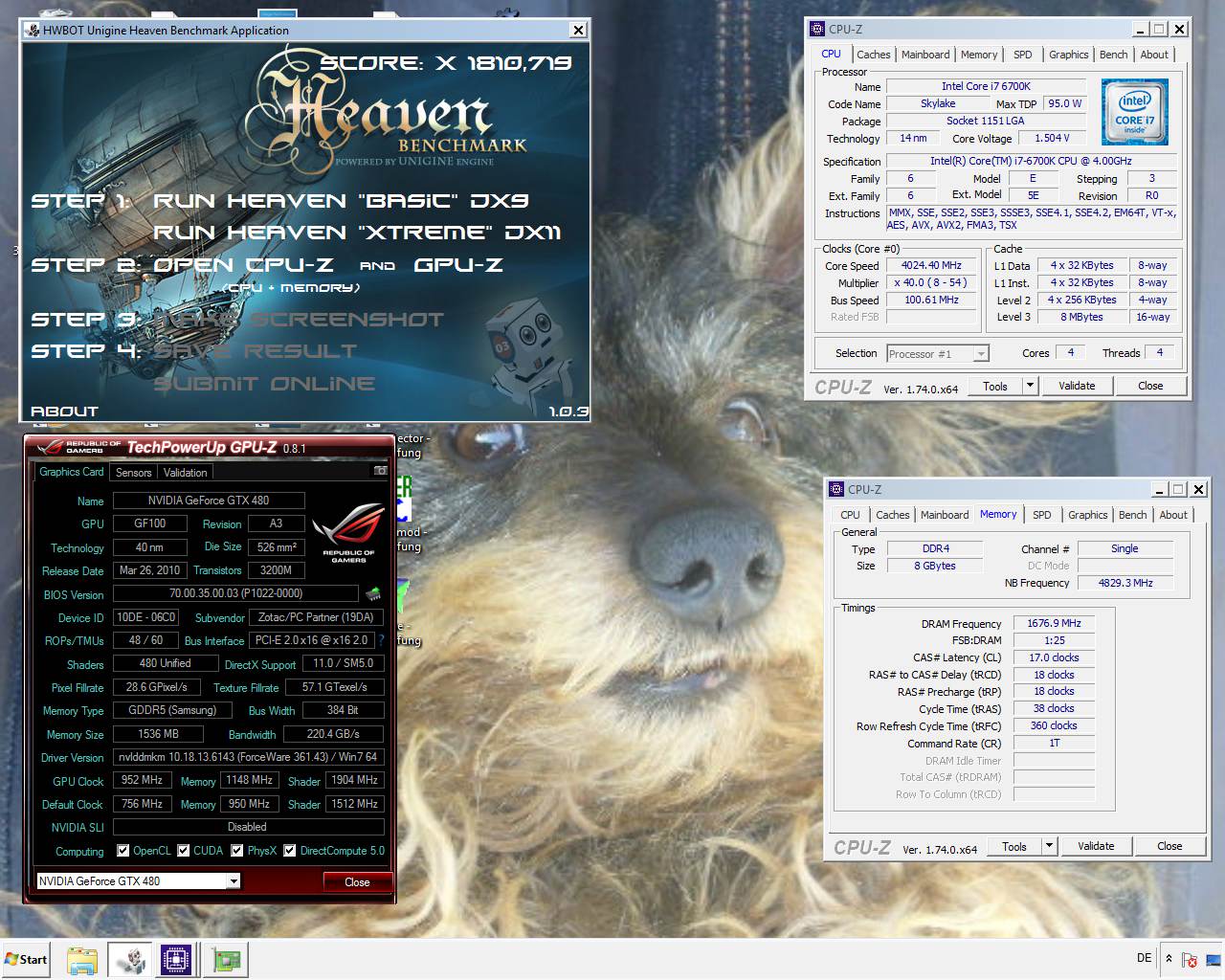
Task: Click the BIOS Version field in GPU-Z
Action: 236,594
